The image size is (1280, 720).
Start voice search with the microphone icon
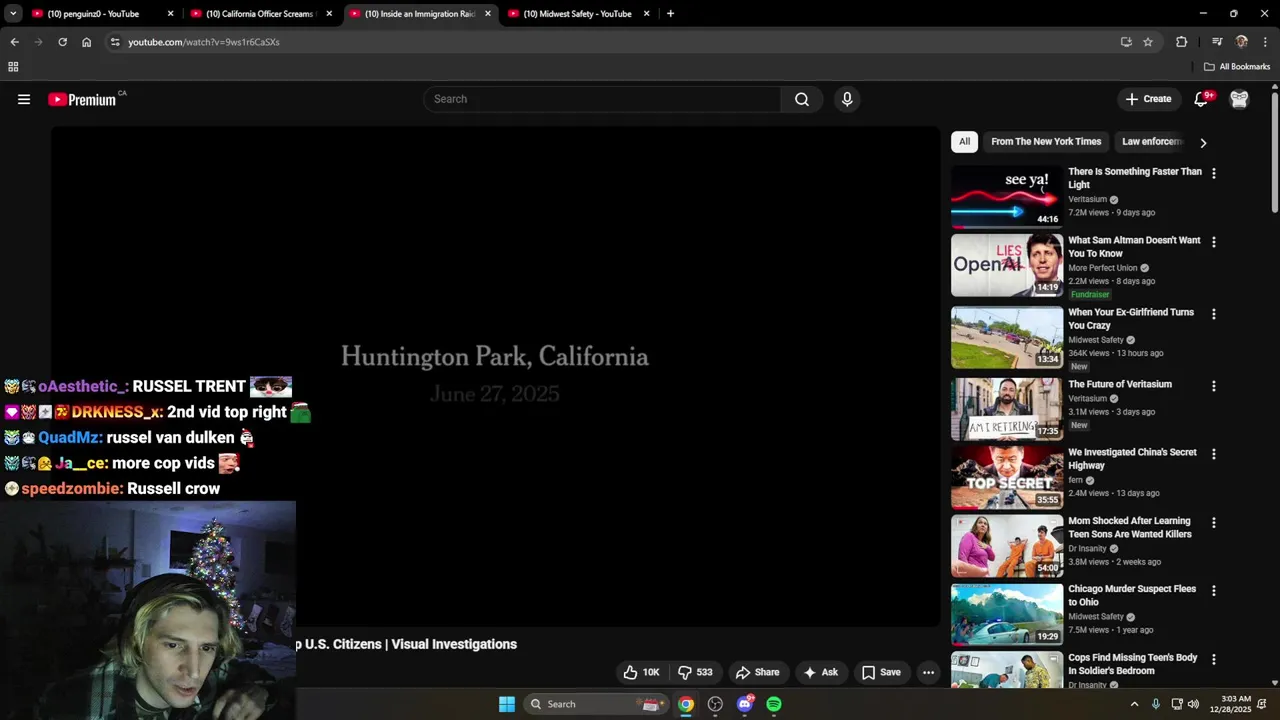coord(847,99)
